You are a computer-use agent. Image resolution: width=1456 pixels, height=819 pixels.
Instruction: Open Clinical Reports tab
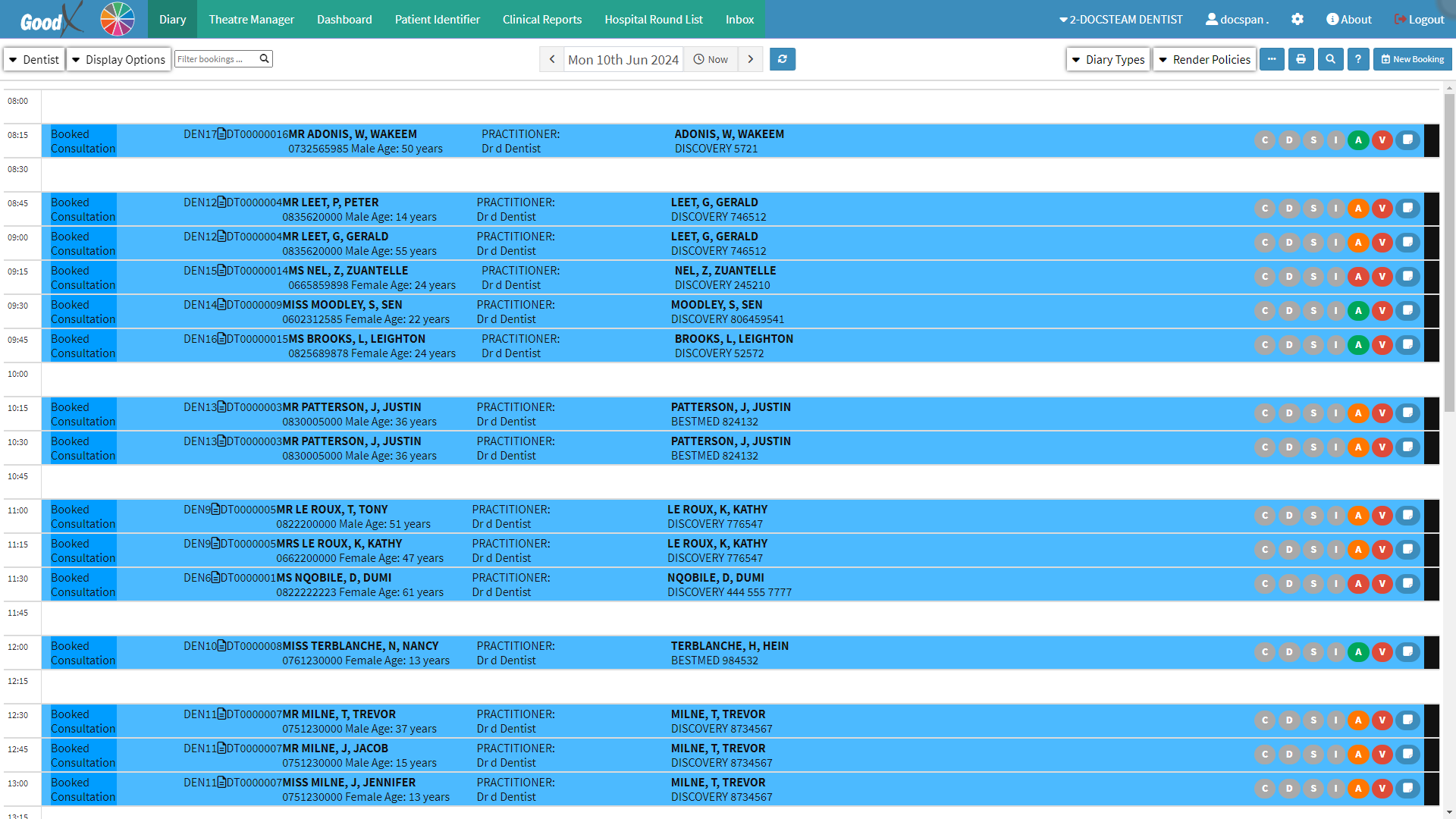tap(542, 19)
